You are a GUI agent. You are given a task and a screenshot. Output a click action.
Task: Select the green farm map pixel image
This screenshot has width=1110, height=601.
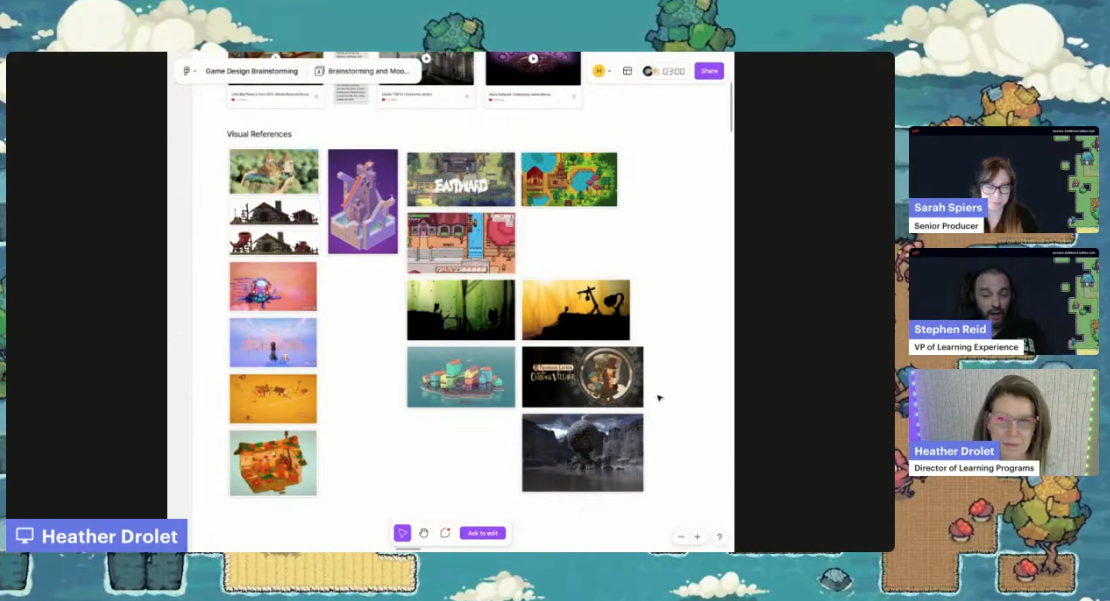569,179
